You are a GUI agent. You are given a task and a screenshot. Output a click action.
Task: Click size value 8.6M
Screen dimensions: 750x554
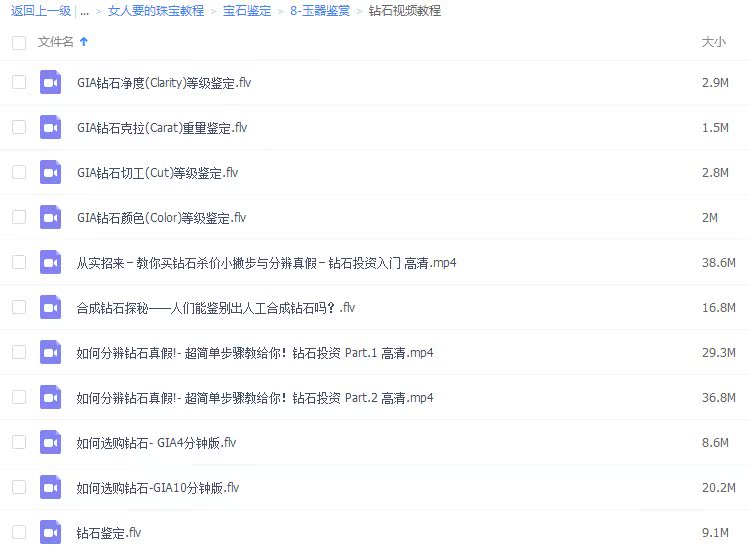[715, 443]
